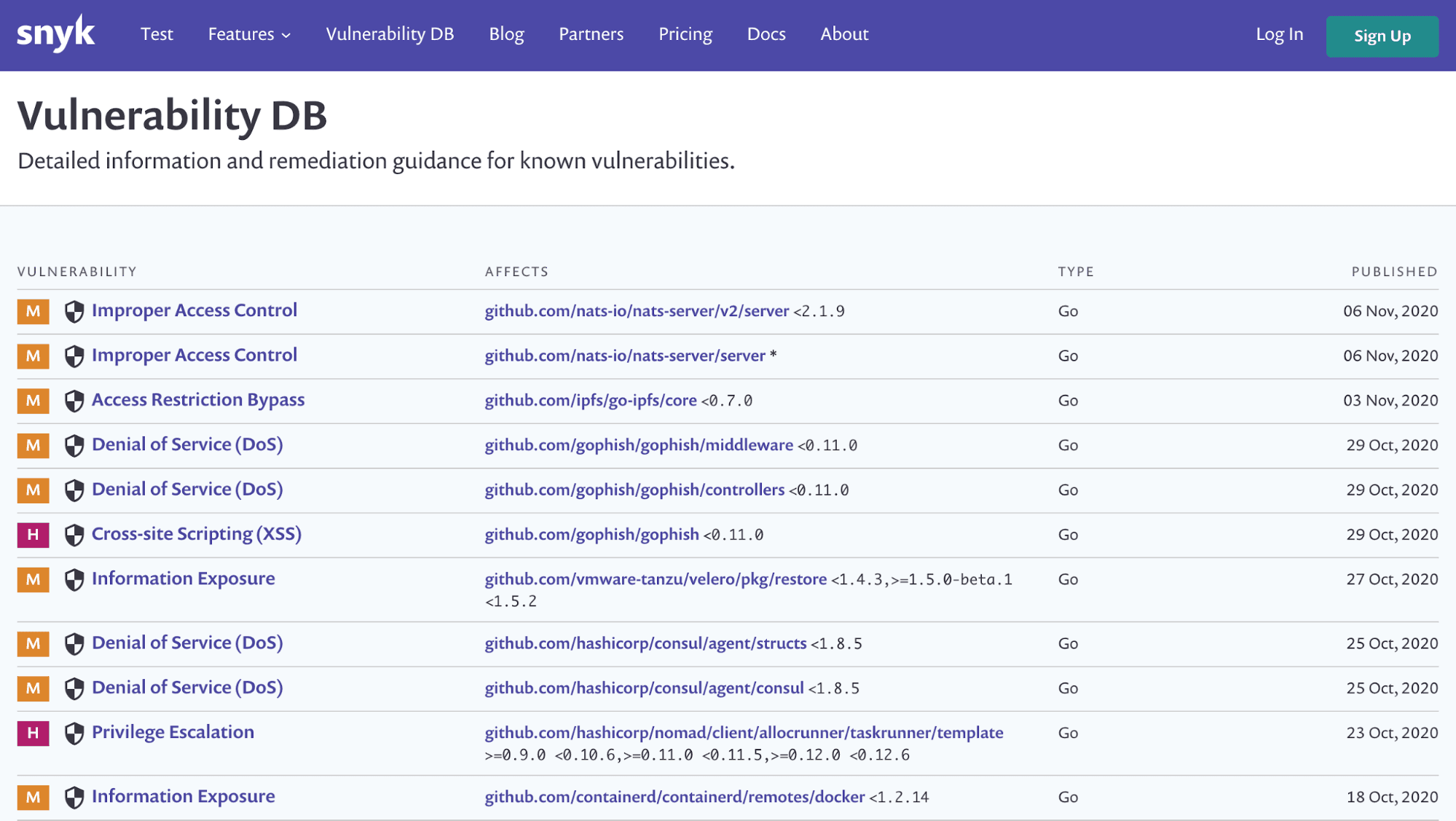1456x821 pixels.
Task: Click the AFFECTS column header
Action: click(x=516, y=272)
